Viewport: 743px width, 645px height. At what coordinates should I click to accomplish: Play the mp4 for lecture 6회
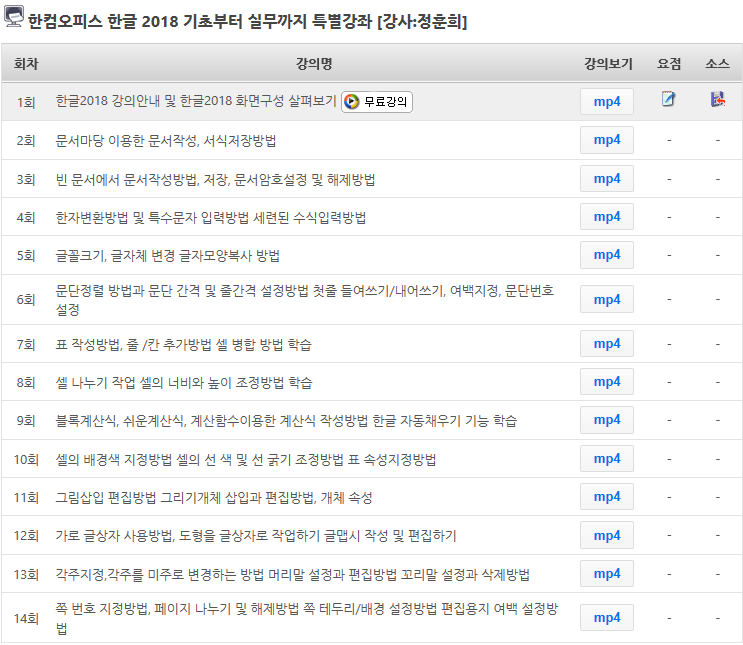click(x=607, y=300)
